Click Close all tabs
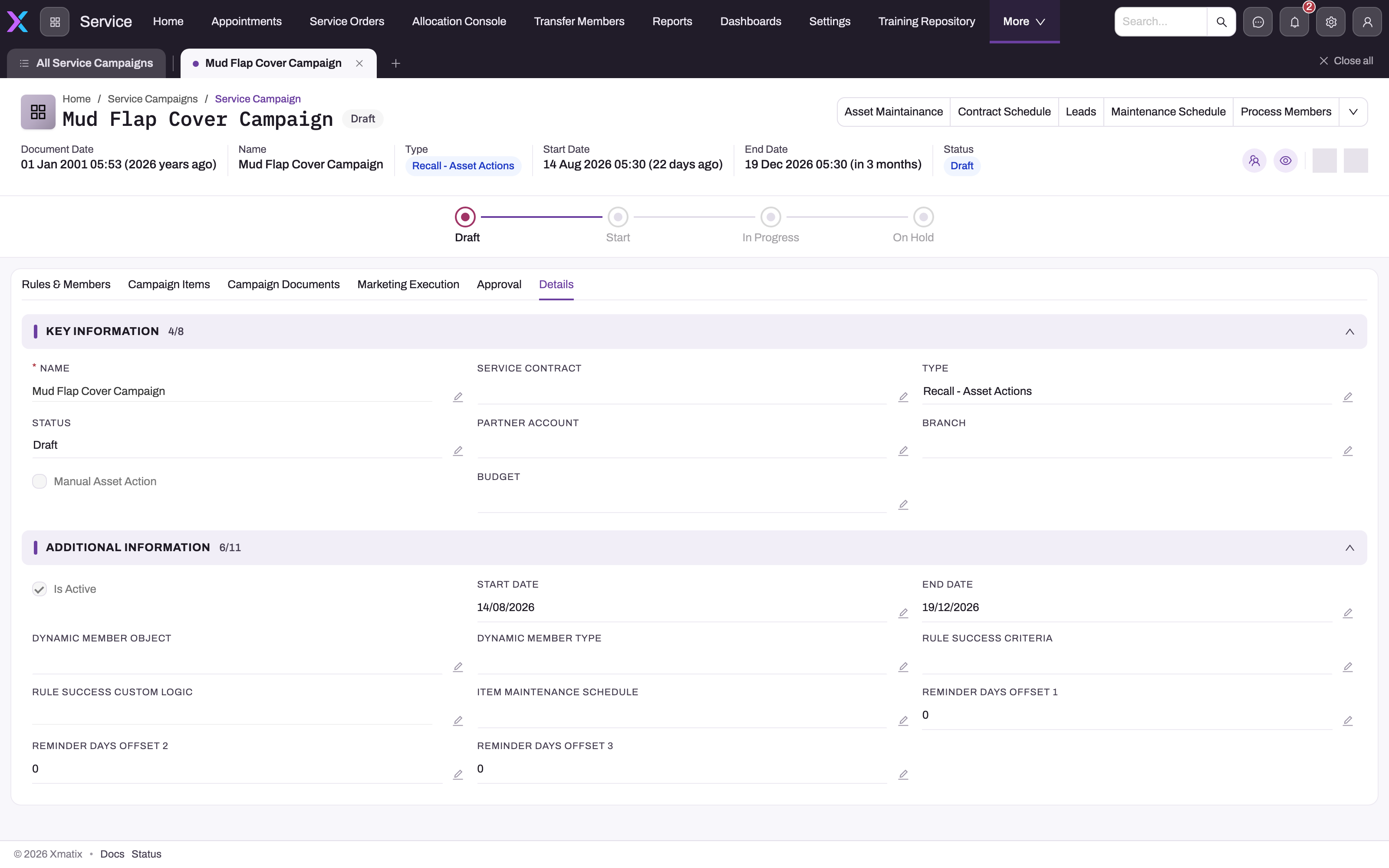This screenshot has height=868, width=1389. 1346,61
